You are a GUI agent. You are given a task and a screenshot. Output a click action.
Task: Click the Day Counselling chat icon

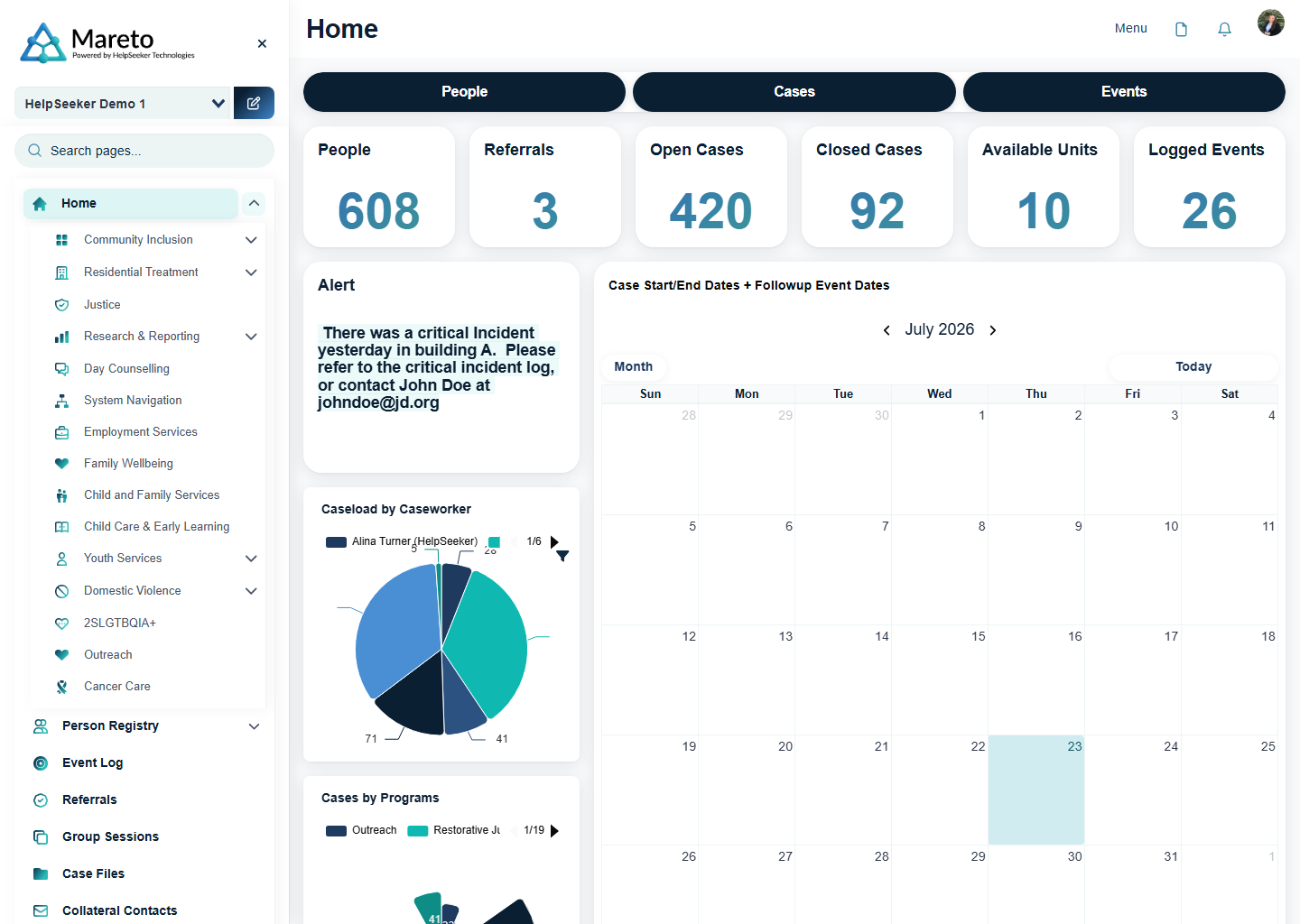click(x=61, y=369)
